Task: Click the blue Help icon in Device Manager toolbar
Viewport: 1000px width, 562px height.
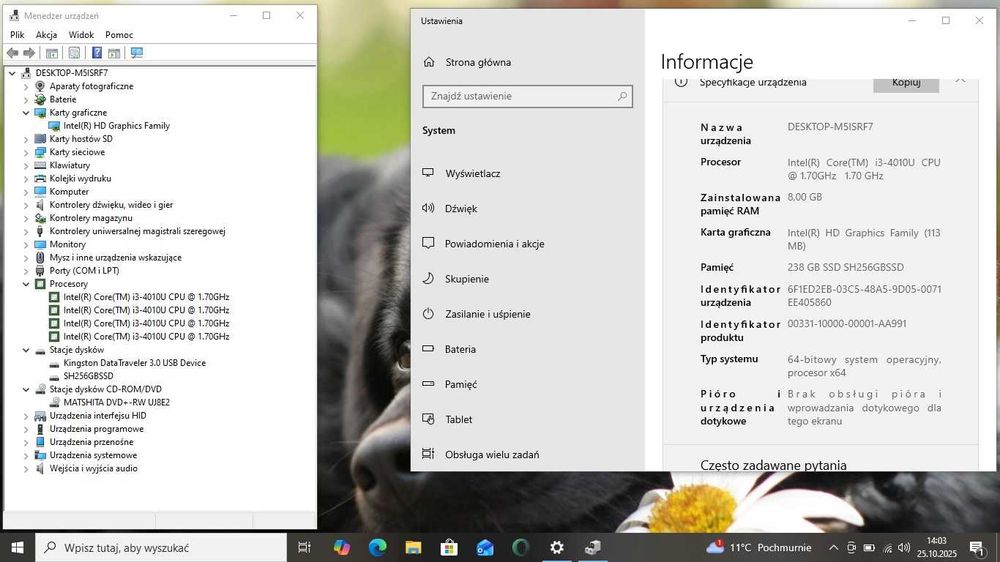Action: click(97, 53)
